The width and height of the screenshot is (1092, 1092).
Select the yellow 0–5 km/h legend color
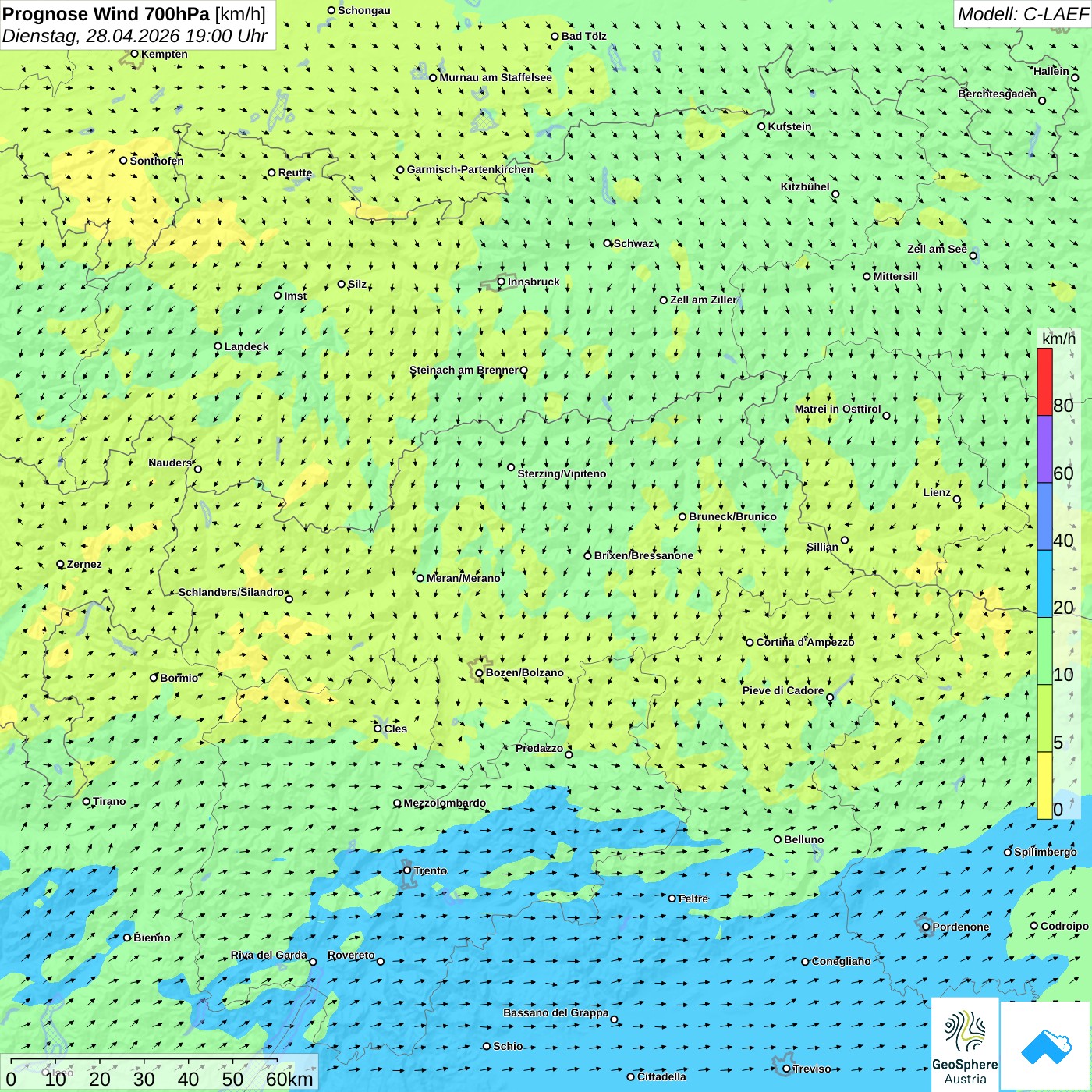pos(1044,785)
